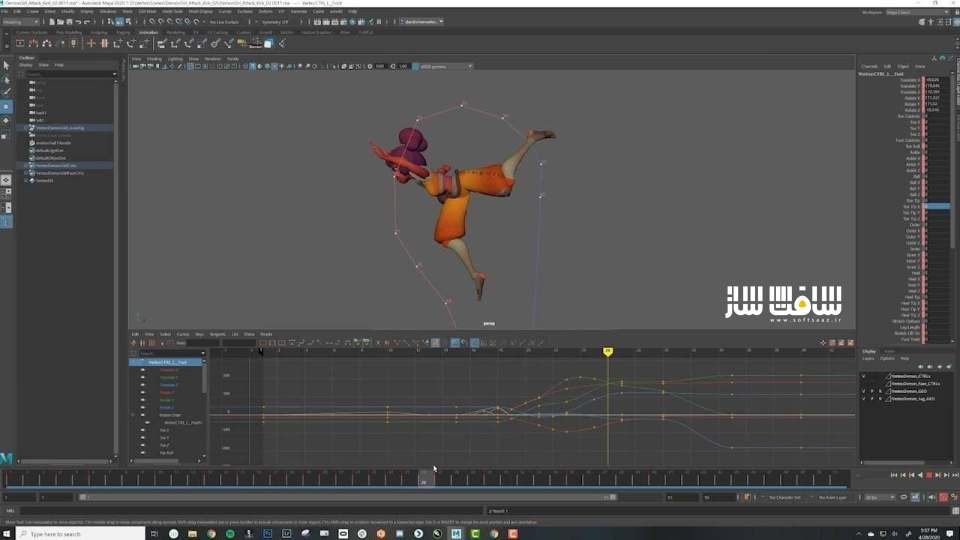Switch to the Rendering shelf tab

coord(176,32)
